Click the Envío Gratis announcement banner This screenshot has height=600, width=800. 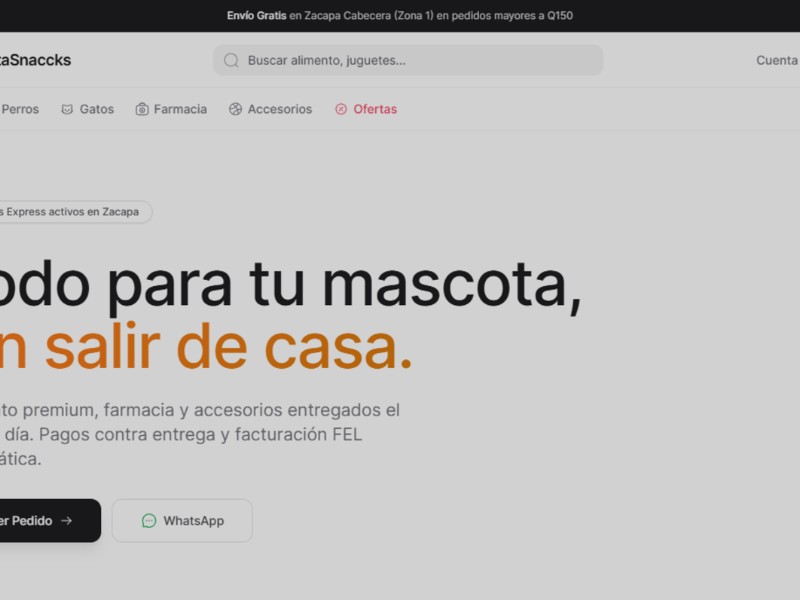400,16
